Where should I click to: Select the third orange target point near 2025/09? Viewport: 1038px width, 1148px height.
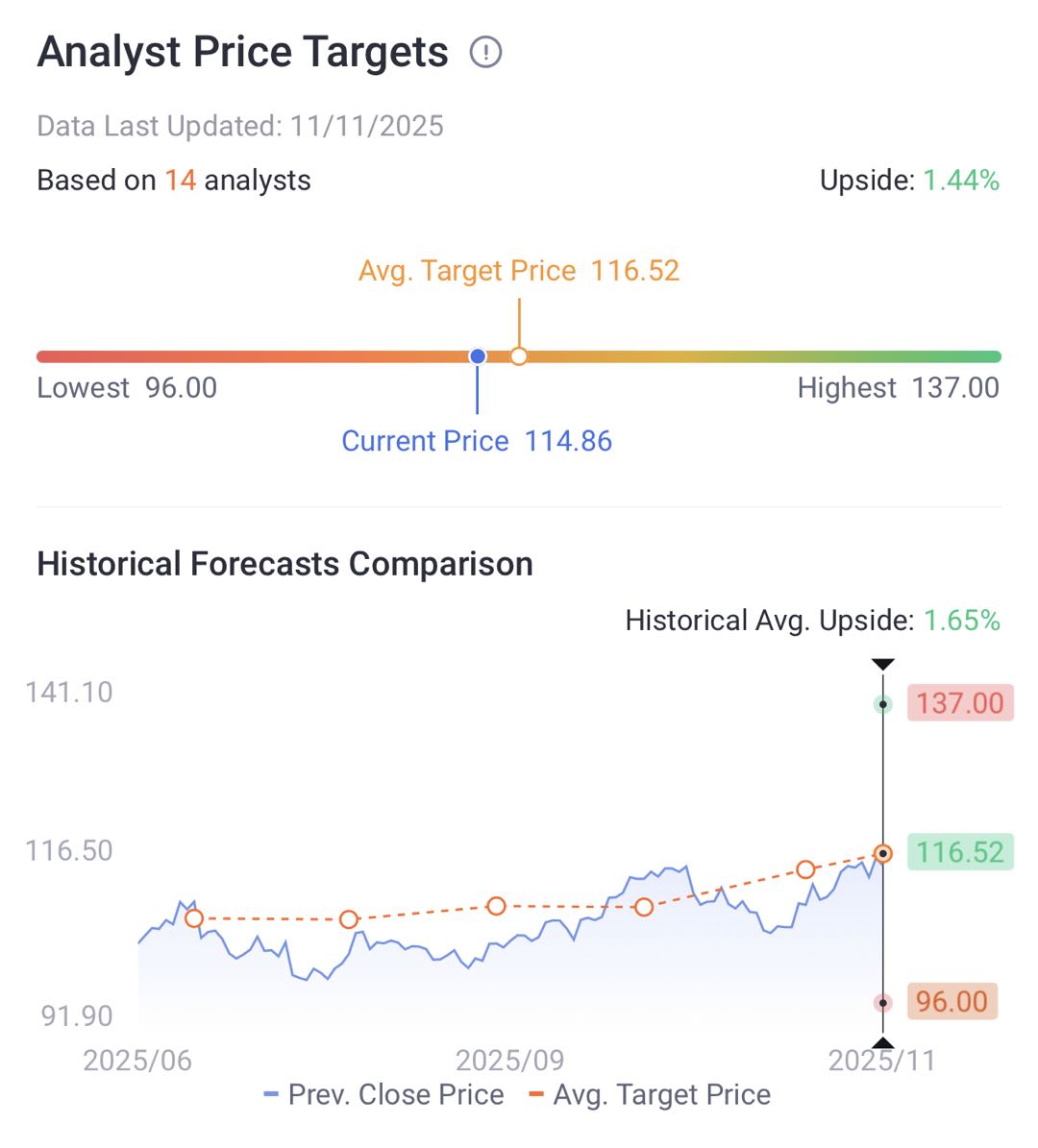(497, 907)
